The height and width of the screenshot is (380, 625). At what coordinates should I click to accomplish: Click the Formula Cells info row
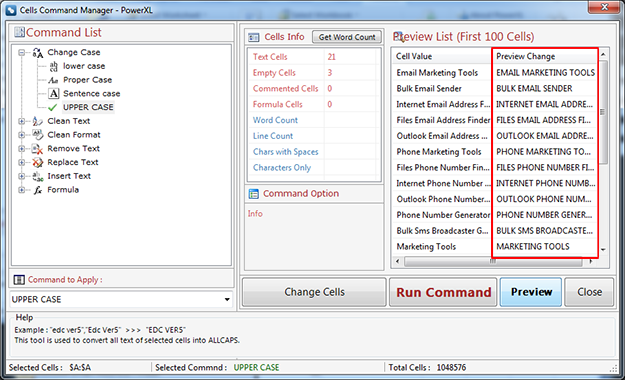(x=314, y=104)
